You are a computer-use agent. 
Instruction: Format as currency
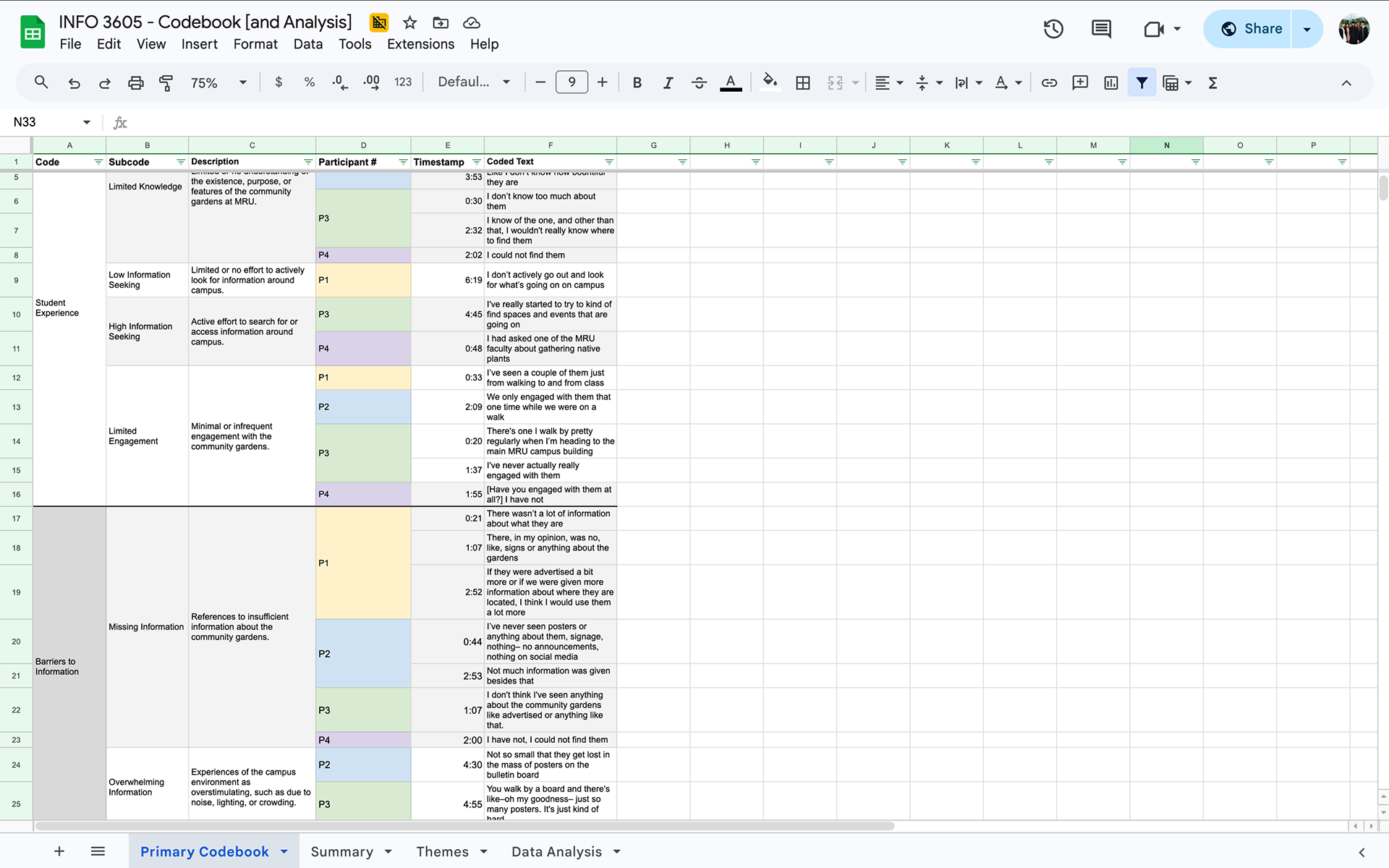coord(279,82)
